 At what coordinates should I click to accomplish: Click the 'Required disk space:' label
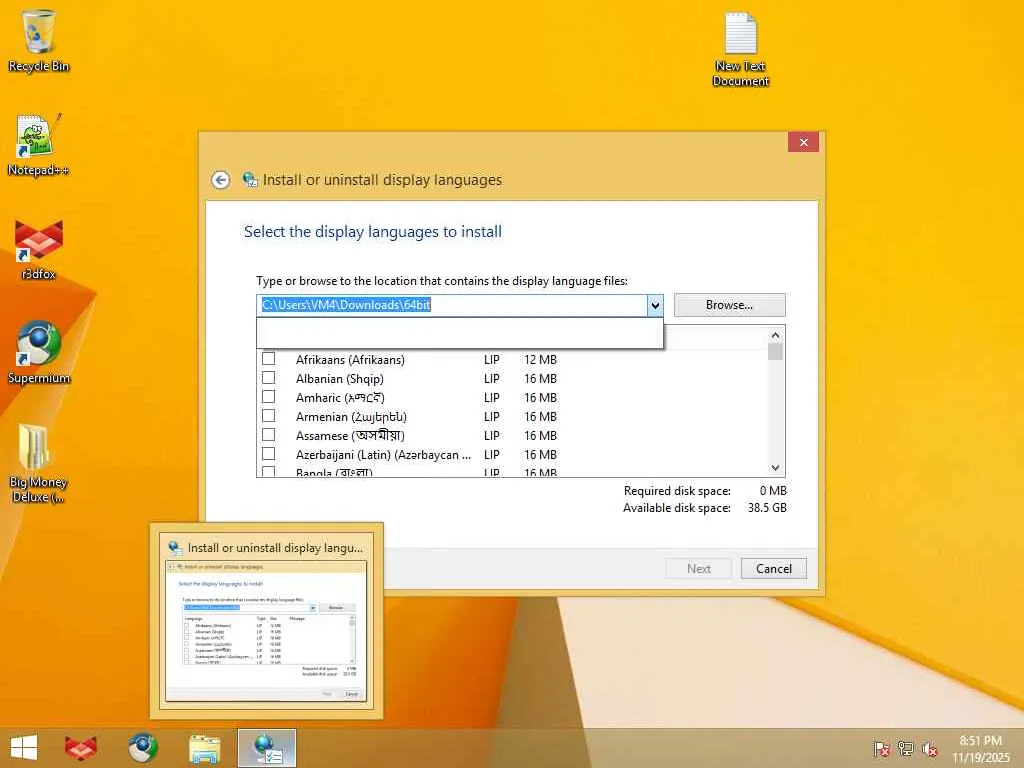click(x=677, y=490)
